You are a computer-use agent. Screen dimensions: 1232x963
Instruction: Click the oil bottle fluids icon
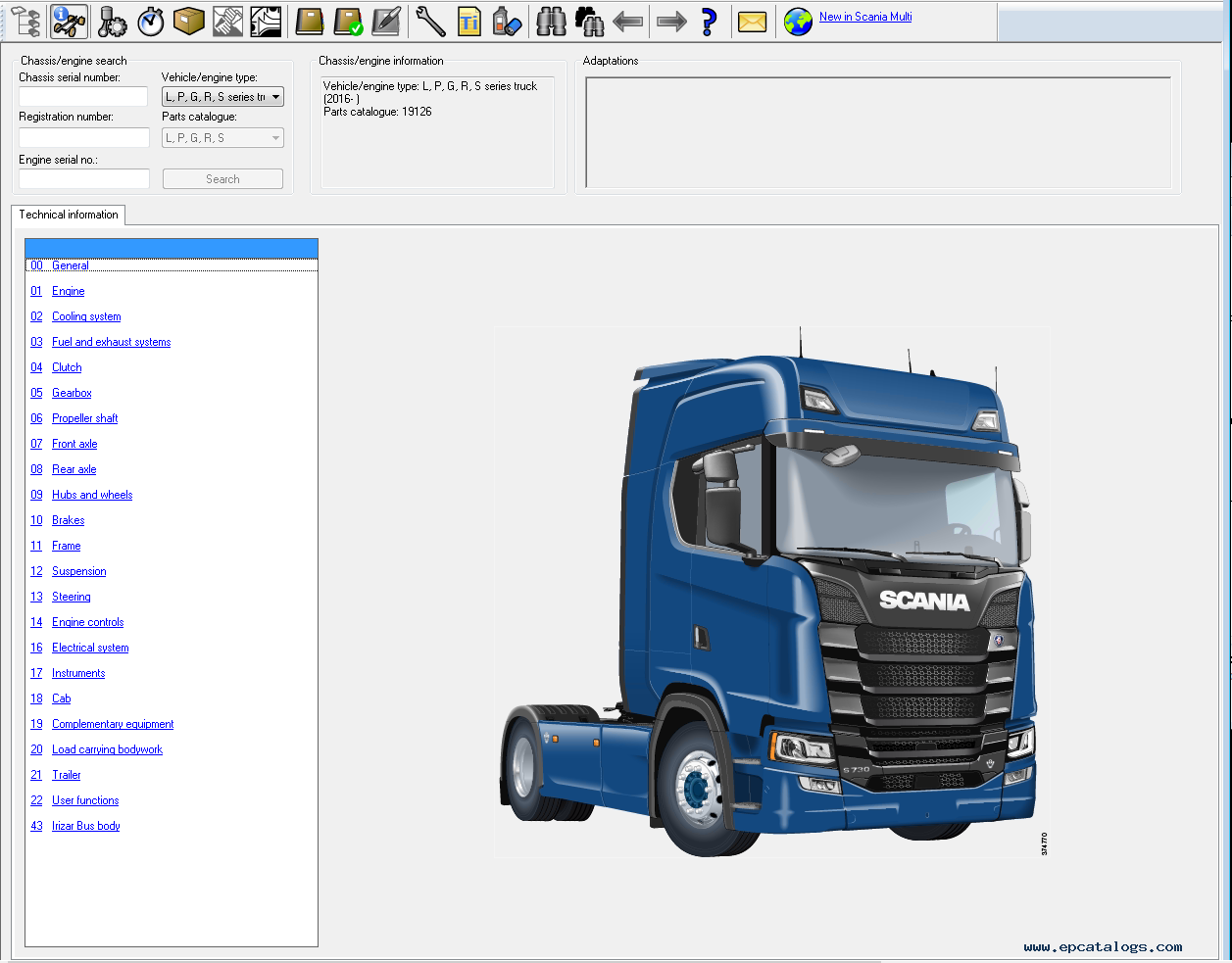tap(507, 21)
